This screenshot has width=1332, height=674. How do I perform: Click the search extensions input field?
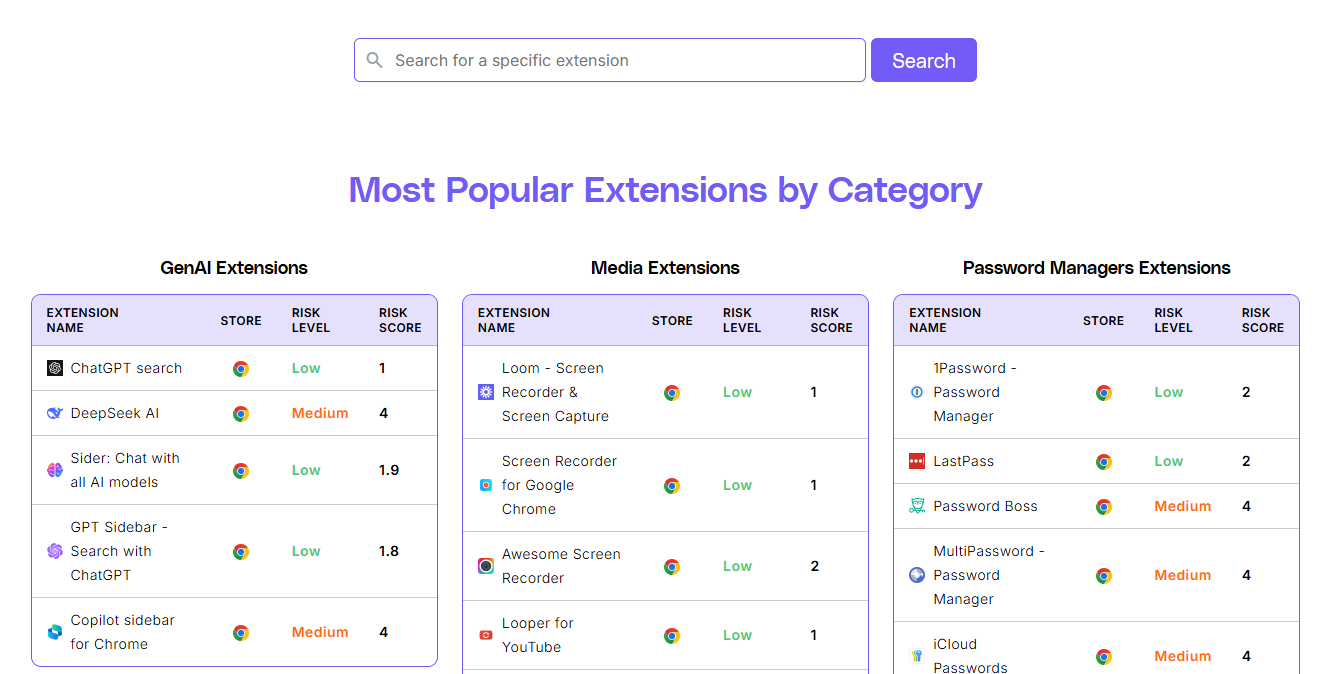click(610, 60)
